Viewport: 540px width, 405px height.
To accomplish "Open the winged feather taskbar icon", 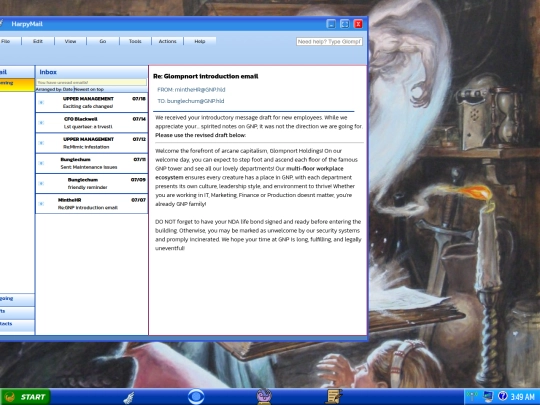I will point(129,397).
